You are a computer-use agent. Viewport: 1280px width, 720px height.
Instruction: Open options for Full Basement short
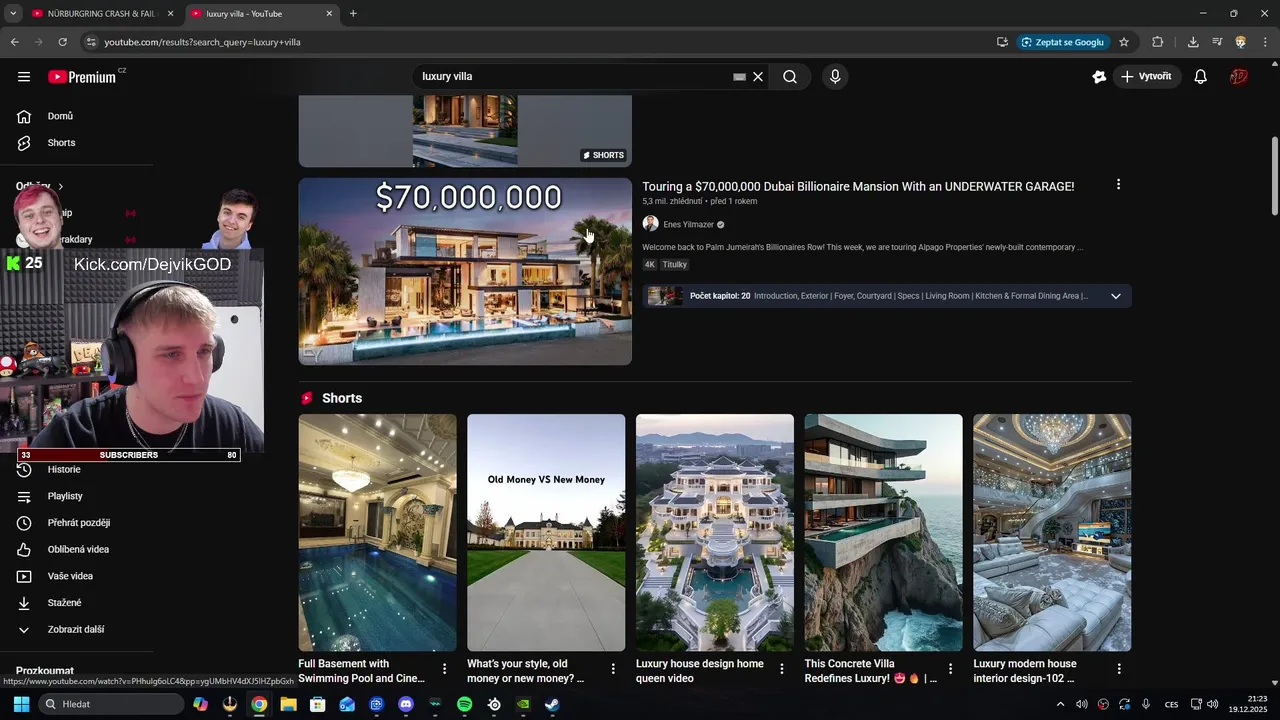point(445,669)
